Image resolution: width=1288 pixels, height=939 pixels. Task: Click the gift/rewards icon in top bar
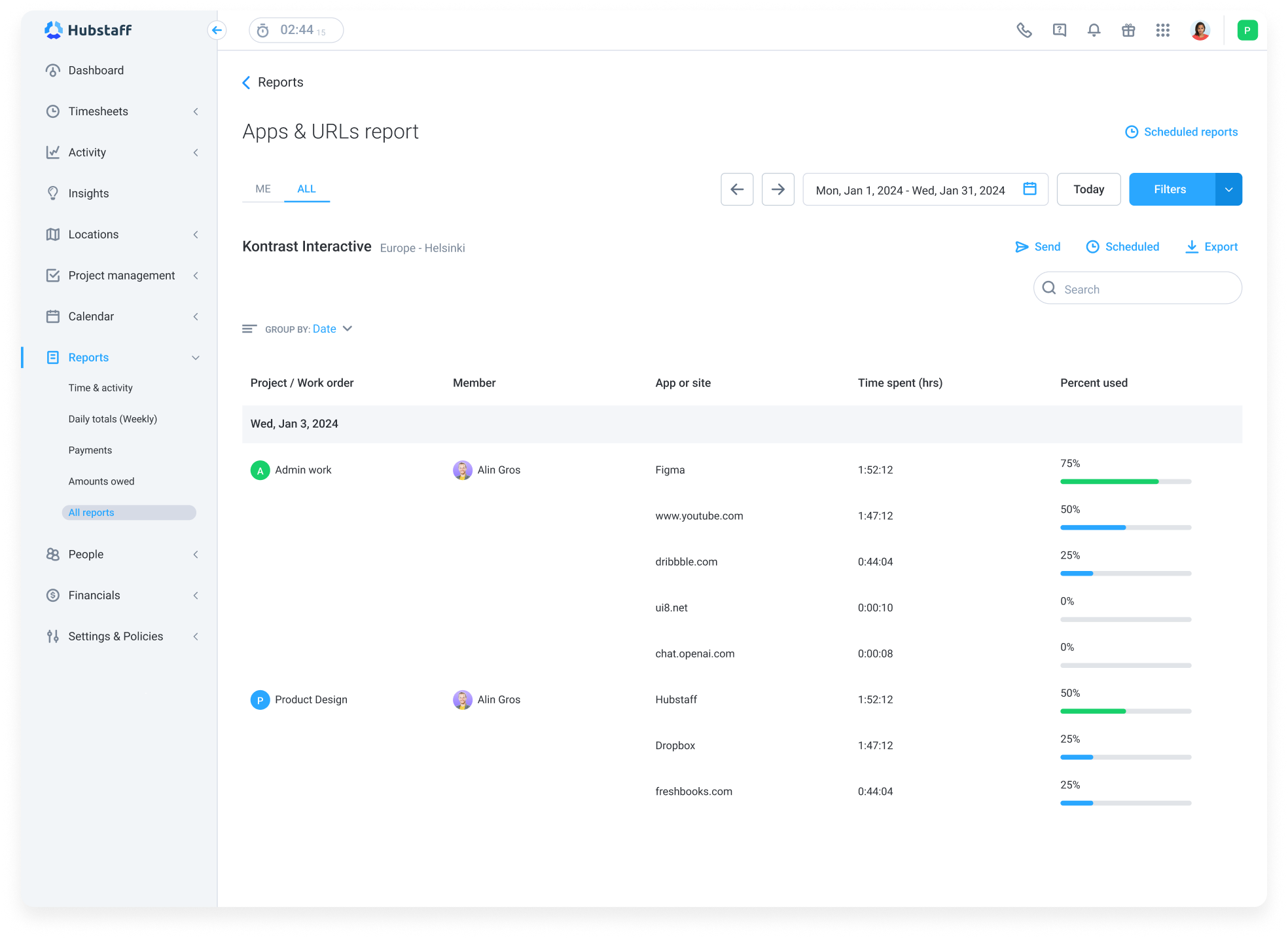pos(1128,30)
